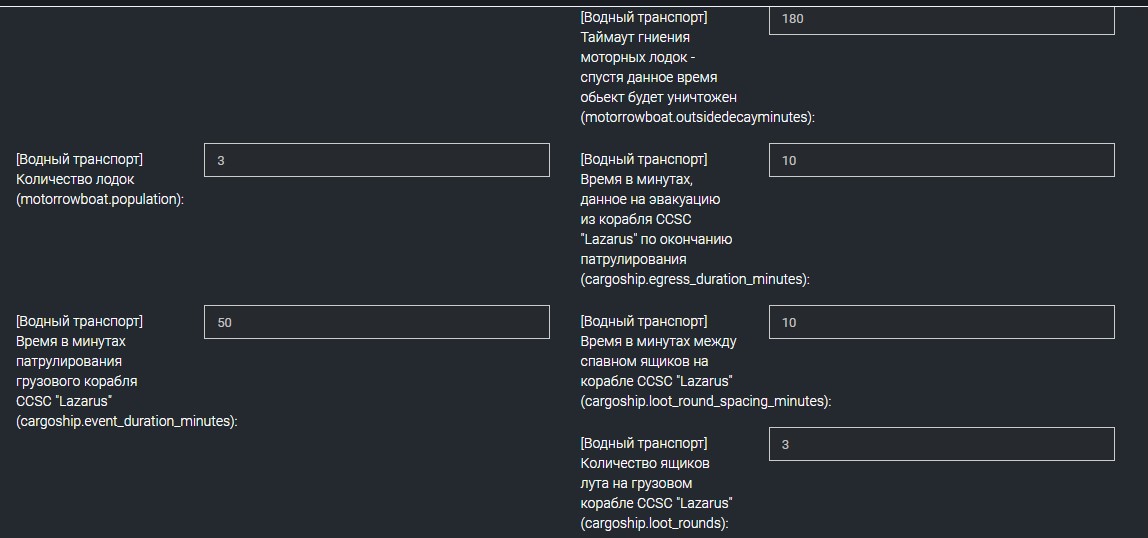
Task: Click the "(cargoship.loot_round_spacing_minutes):" key text
Action: click(705, 401)
